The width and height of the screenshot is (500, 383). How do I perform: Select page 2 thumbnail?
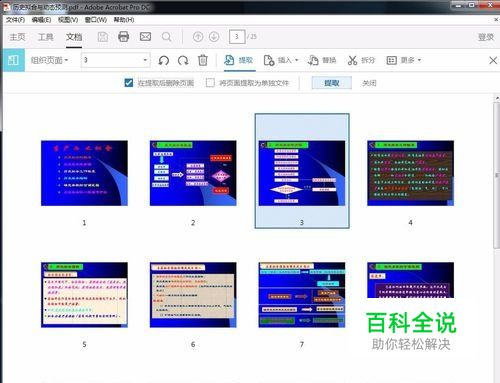tap(193, 173)
